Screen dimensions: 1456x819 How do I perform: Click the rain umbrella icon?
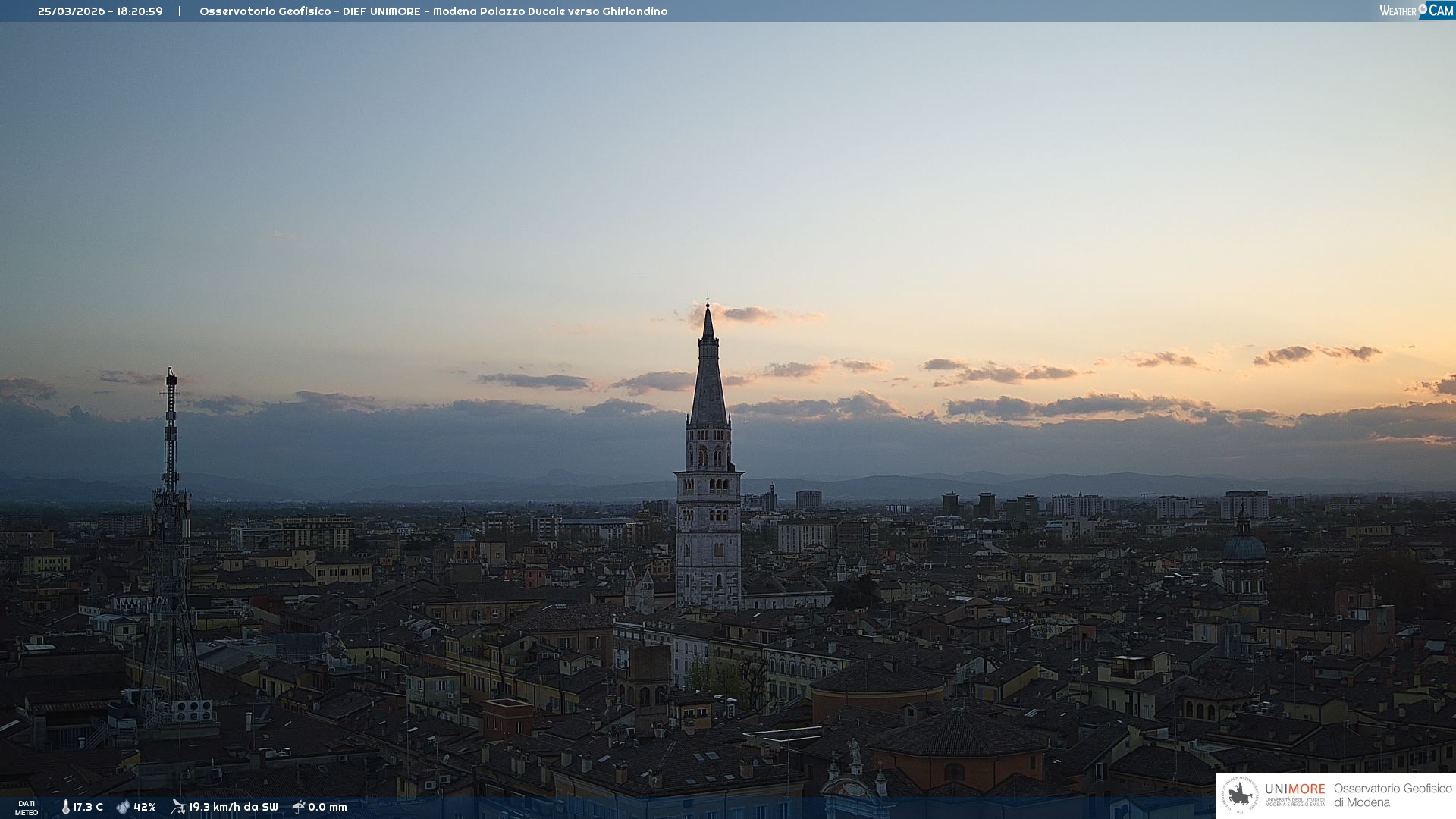coord(298,807)
